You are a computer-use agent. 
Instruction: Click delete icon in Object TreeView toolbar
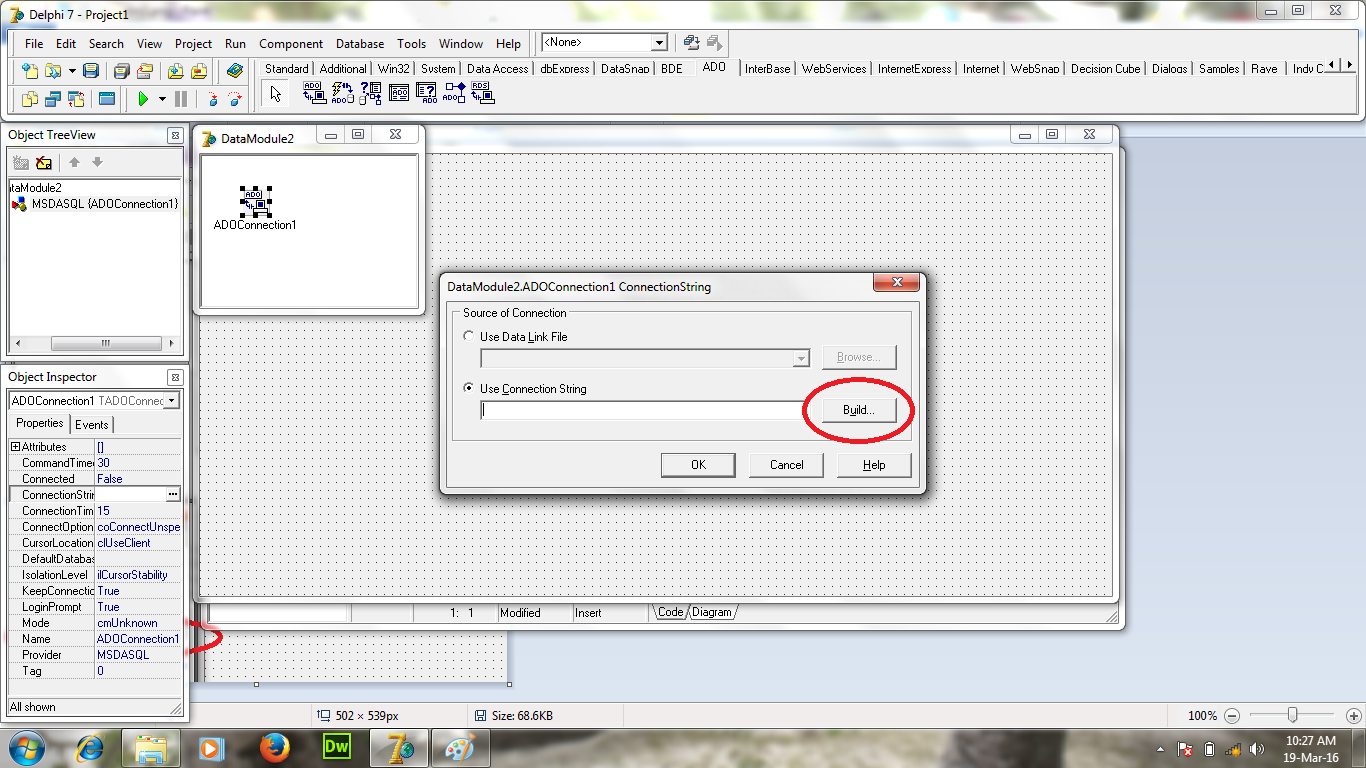(44, 163)
